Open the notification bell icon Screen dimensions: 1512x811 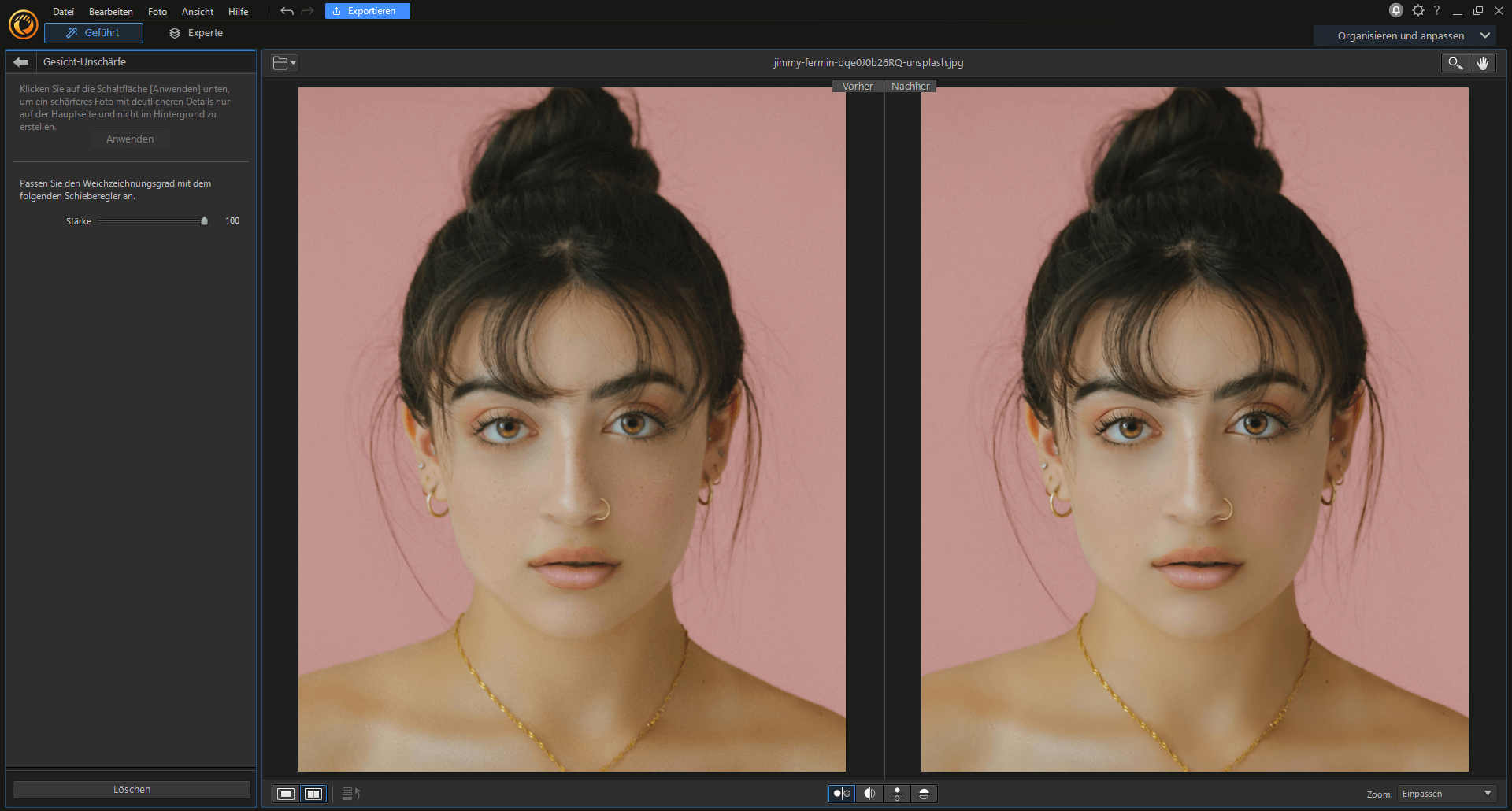[1395, 10]
